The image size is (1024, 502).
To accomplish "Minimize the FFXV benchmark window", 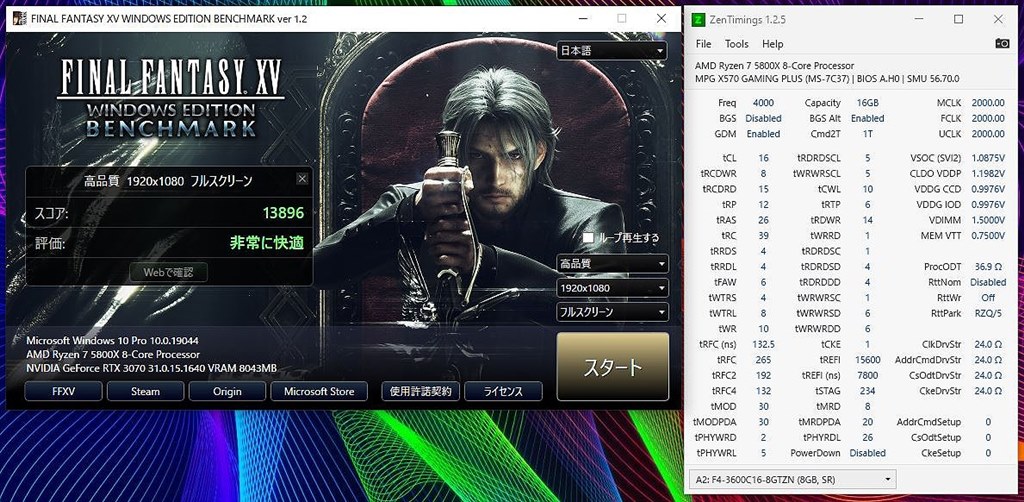I will click(582, 18).
